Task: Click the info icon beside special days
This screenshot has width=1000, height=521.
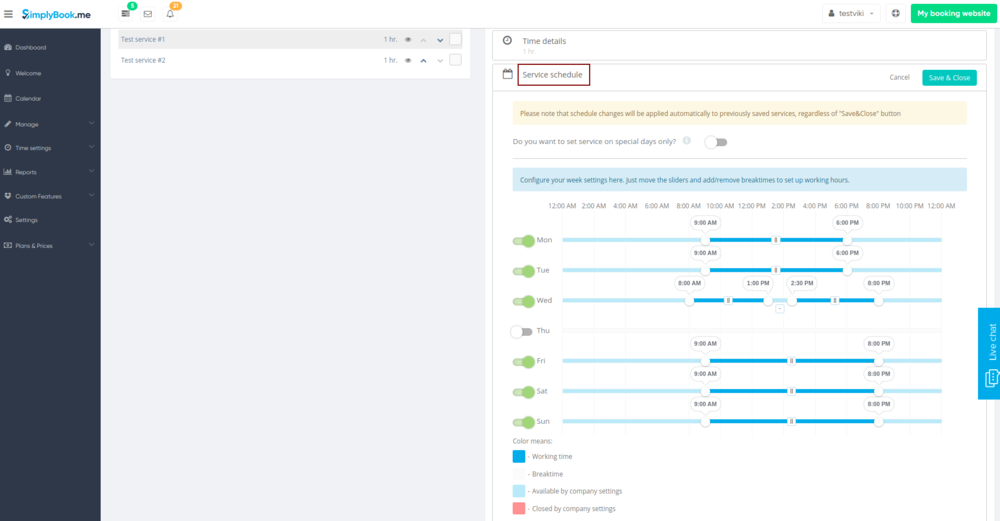Action: pos(687,141)
